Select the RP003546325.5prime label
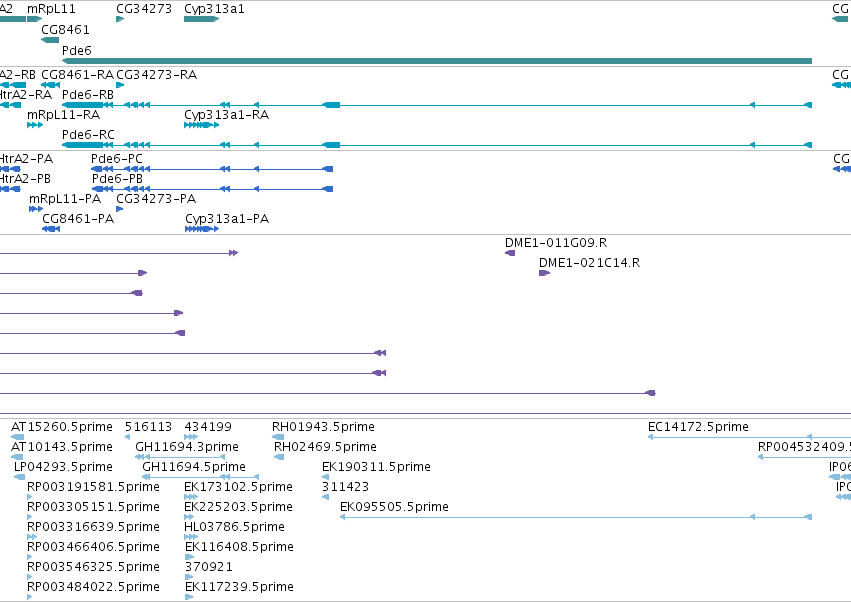Viewport: 851px width, 602px height. [x=93, y=567]
